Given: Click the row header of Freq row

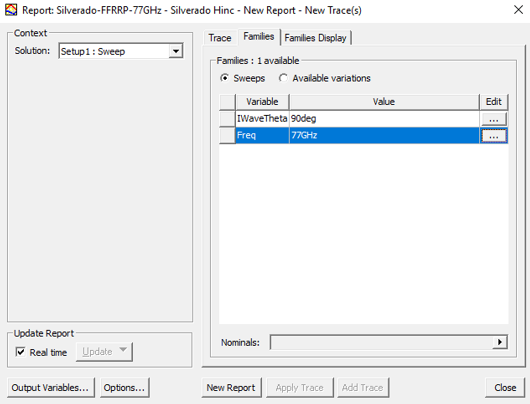Looking at the screenshot, I should [227, 136].
